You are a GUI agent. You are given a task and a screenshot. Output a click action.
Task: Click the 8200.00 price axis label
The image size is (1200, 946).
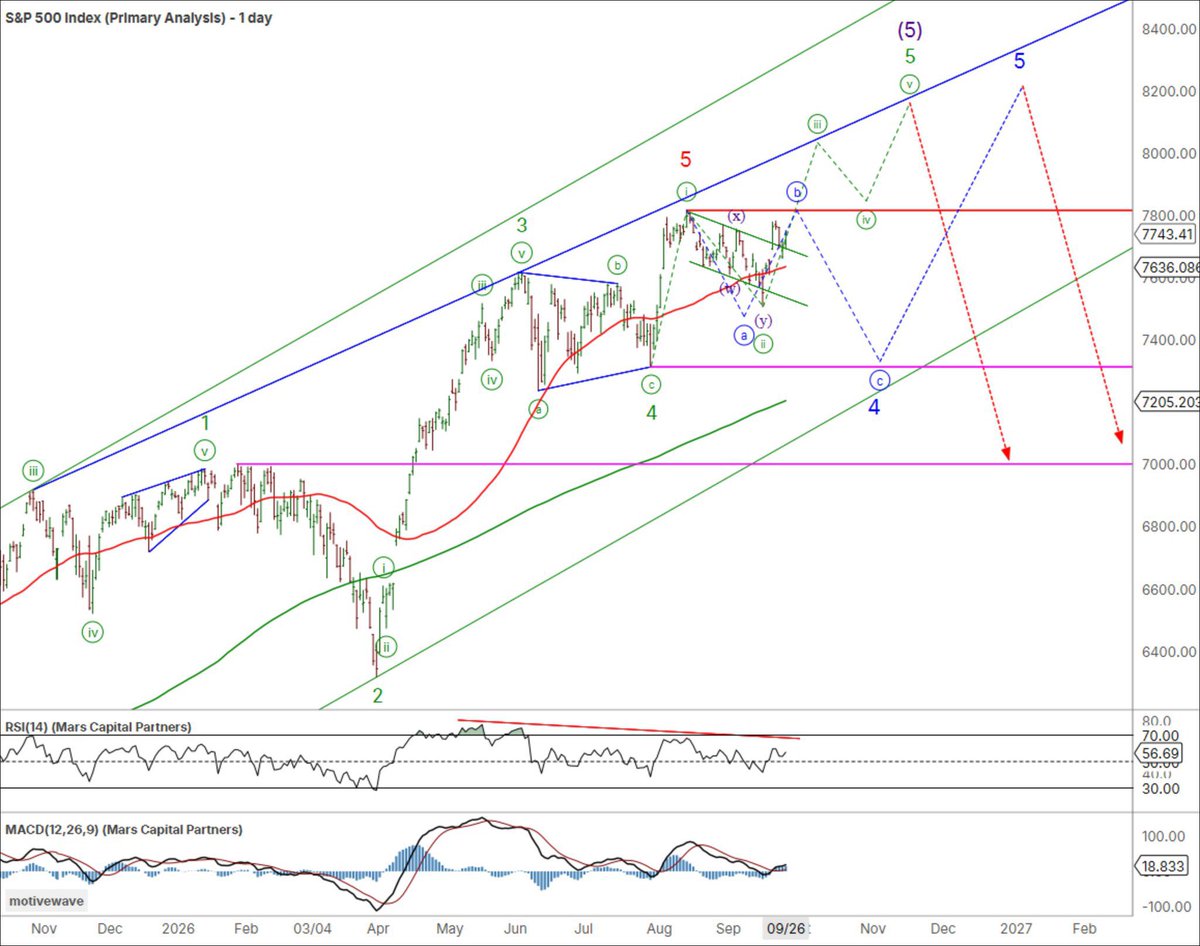click(1170, 92)
